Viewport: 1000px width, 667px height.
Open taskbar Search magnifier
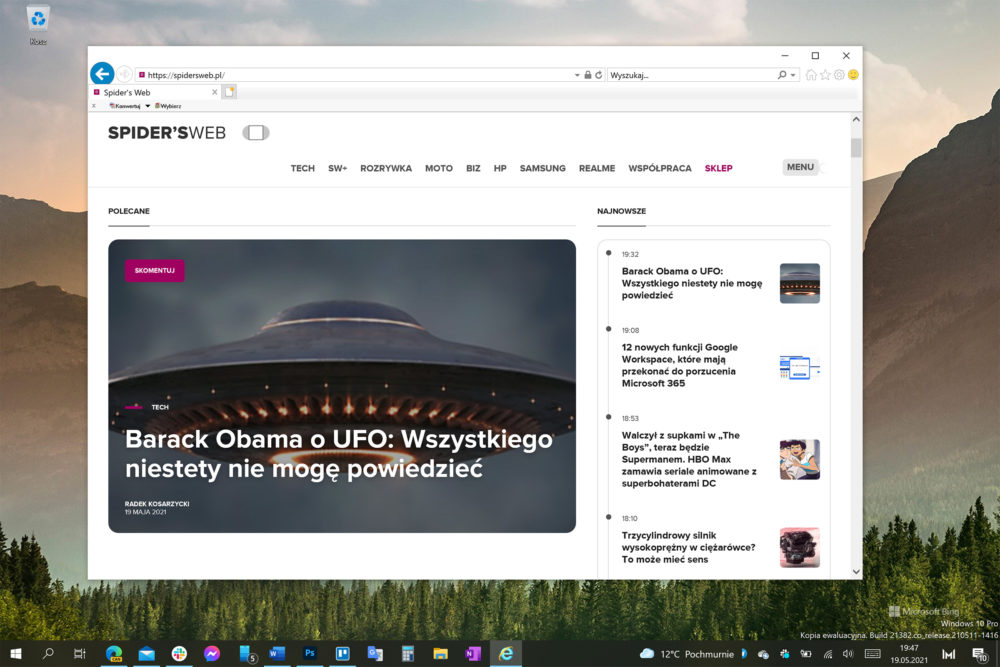[x=48, y=654]
